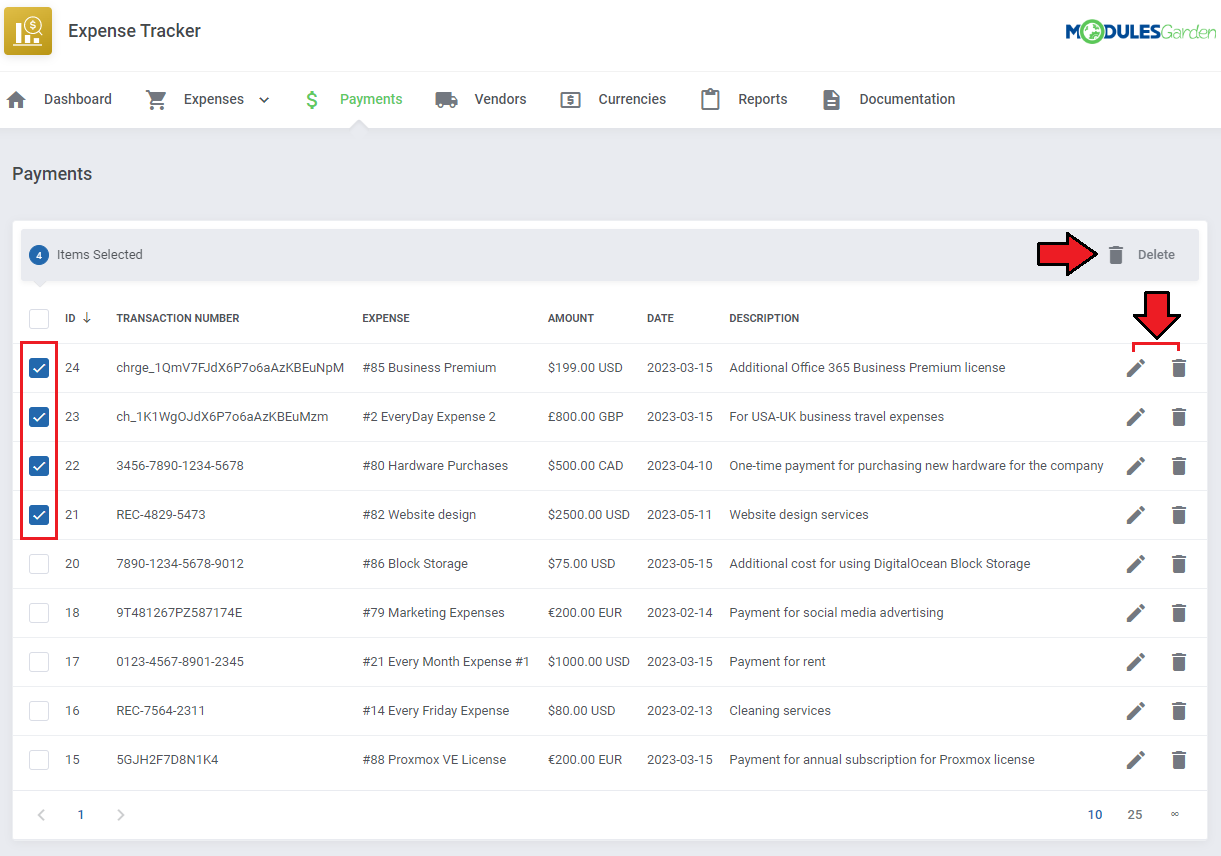Image resolution: width=1221 pixels, height=856 pixels.
Task: Delete payment 24 with trash icon
Action: (x=1179, y=368)
